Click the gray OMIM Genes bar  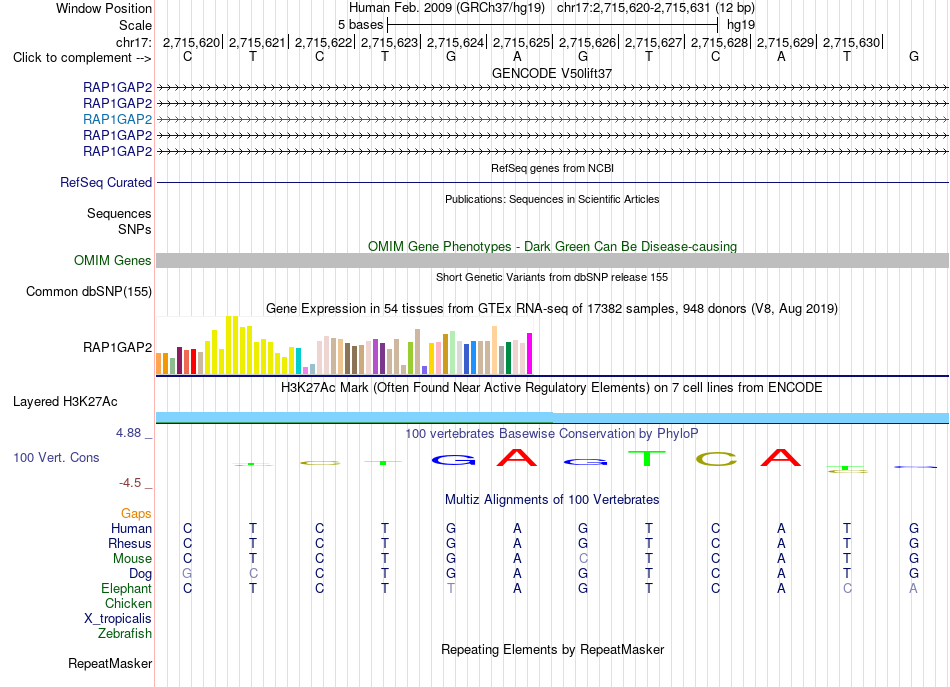click(x=552, y=261)
